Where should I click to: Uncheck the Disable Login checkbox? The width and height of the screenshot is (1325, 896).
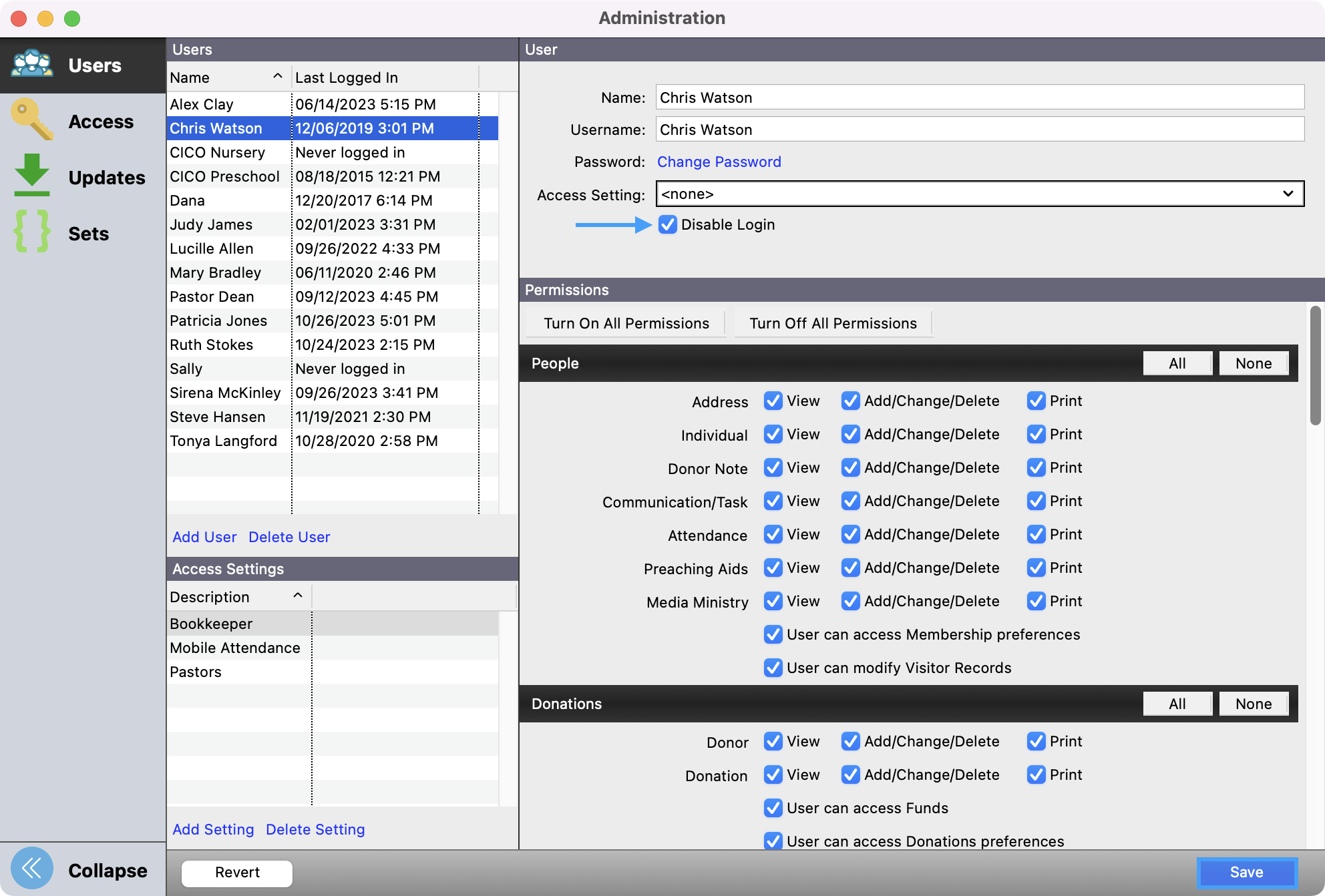[667, 224]
